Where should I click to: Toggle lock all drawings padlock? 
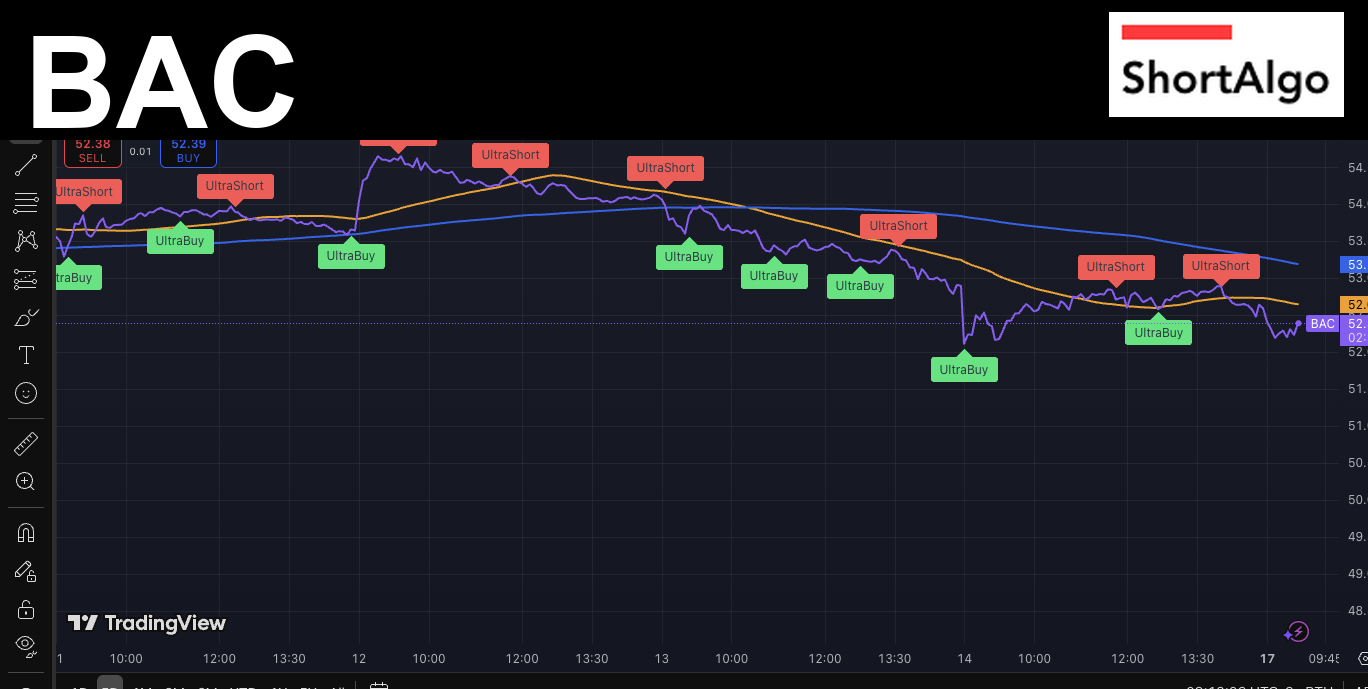26,609
